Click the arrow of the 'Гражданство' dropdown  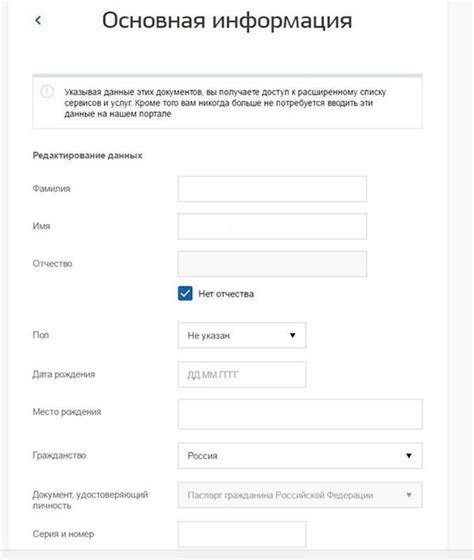point(409,455)
